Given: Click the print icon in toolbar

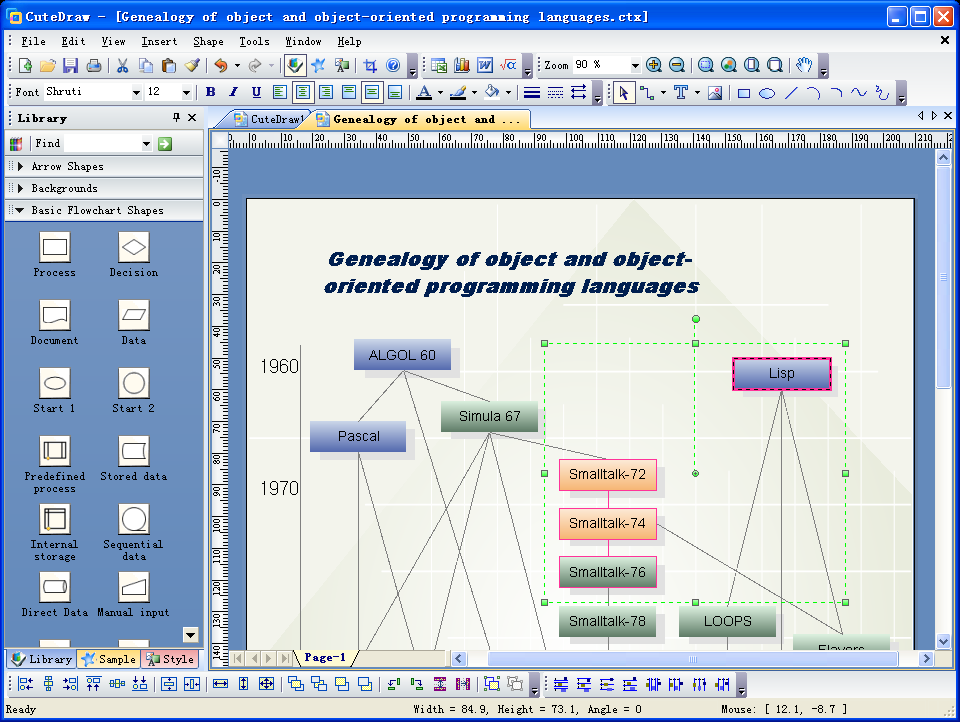Looking at the screenshot, I should [x=93, y=65].
